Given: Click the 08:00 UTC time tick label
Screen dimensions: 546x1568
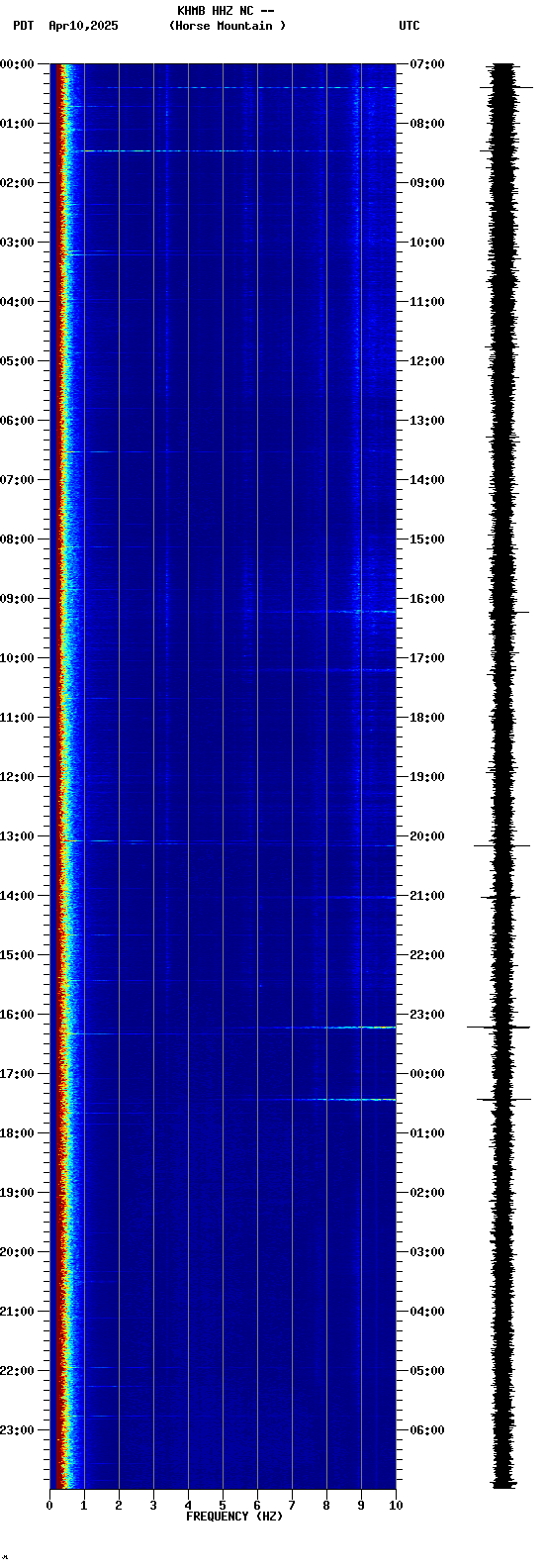Looking at the screenshot, I should [x=427, y=124].
